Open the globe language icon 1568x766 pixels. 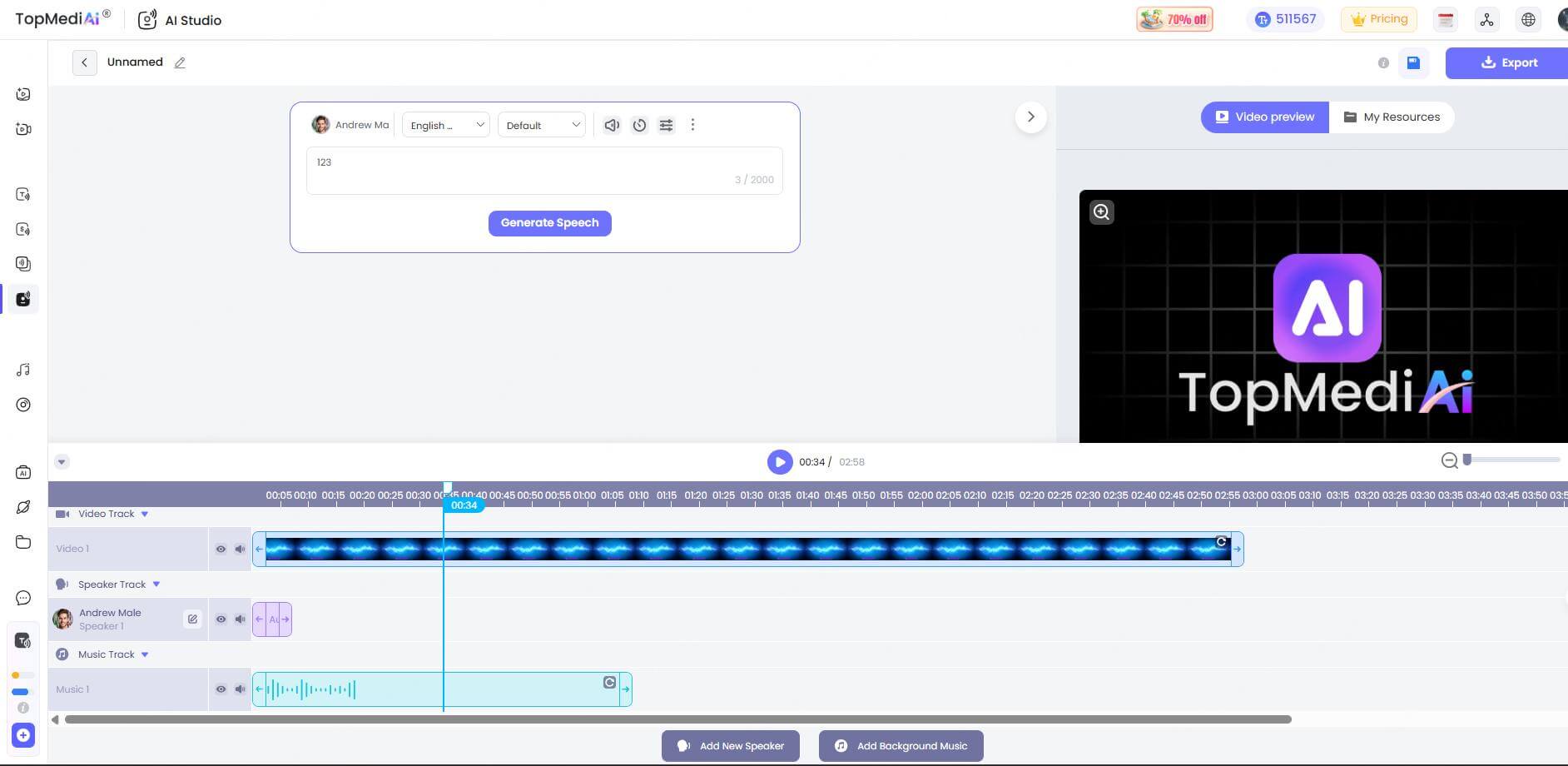pos(1528,20)
